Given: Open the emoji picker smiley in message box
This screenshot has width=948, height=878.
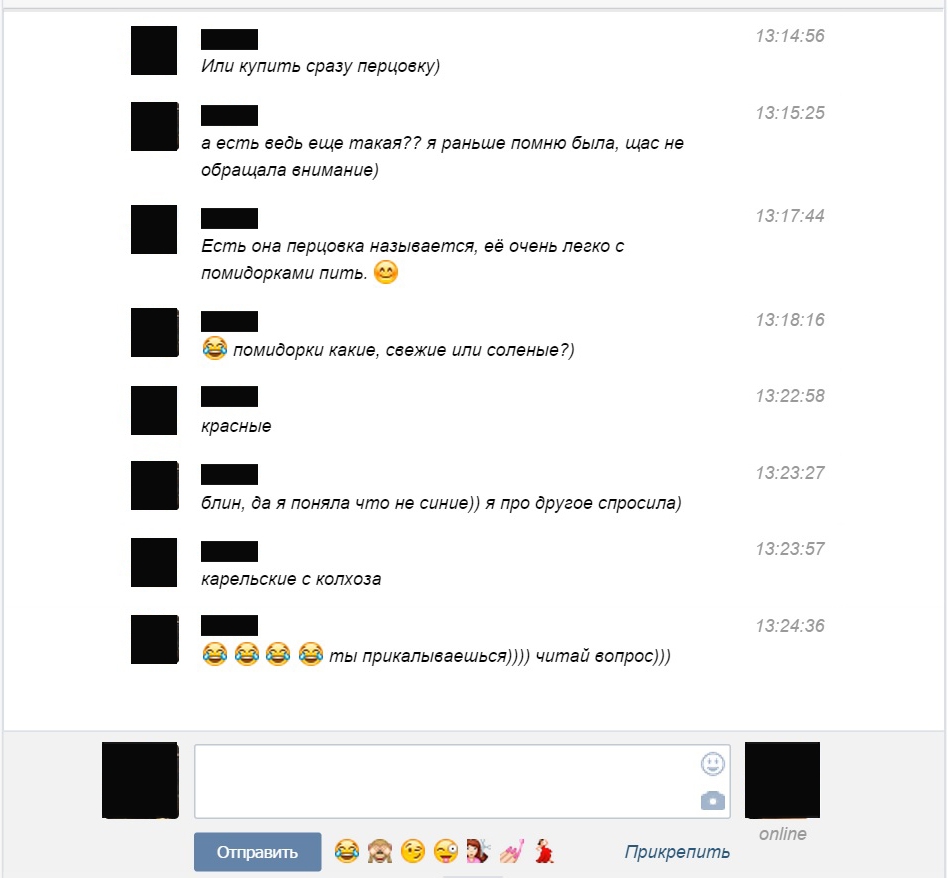Looking at the screenshot, I should point(713,764).
